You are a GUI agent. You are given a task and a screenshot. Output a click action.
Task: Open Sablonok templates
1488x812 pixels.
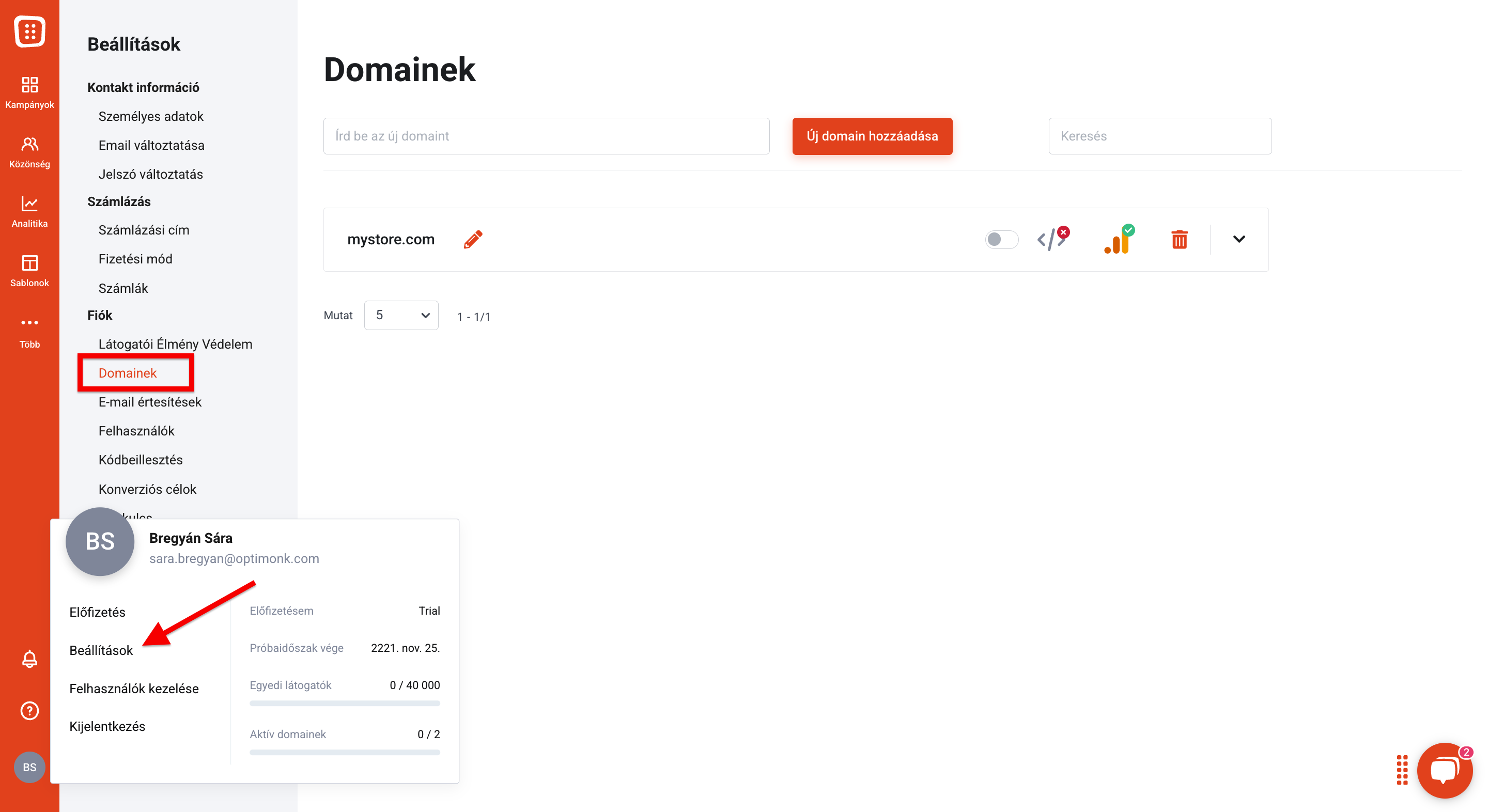(x=29, y=271)
